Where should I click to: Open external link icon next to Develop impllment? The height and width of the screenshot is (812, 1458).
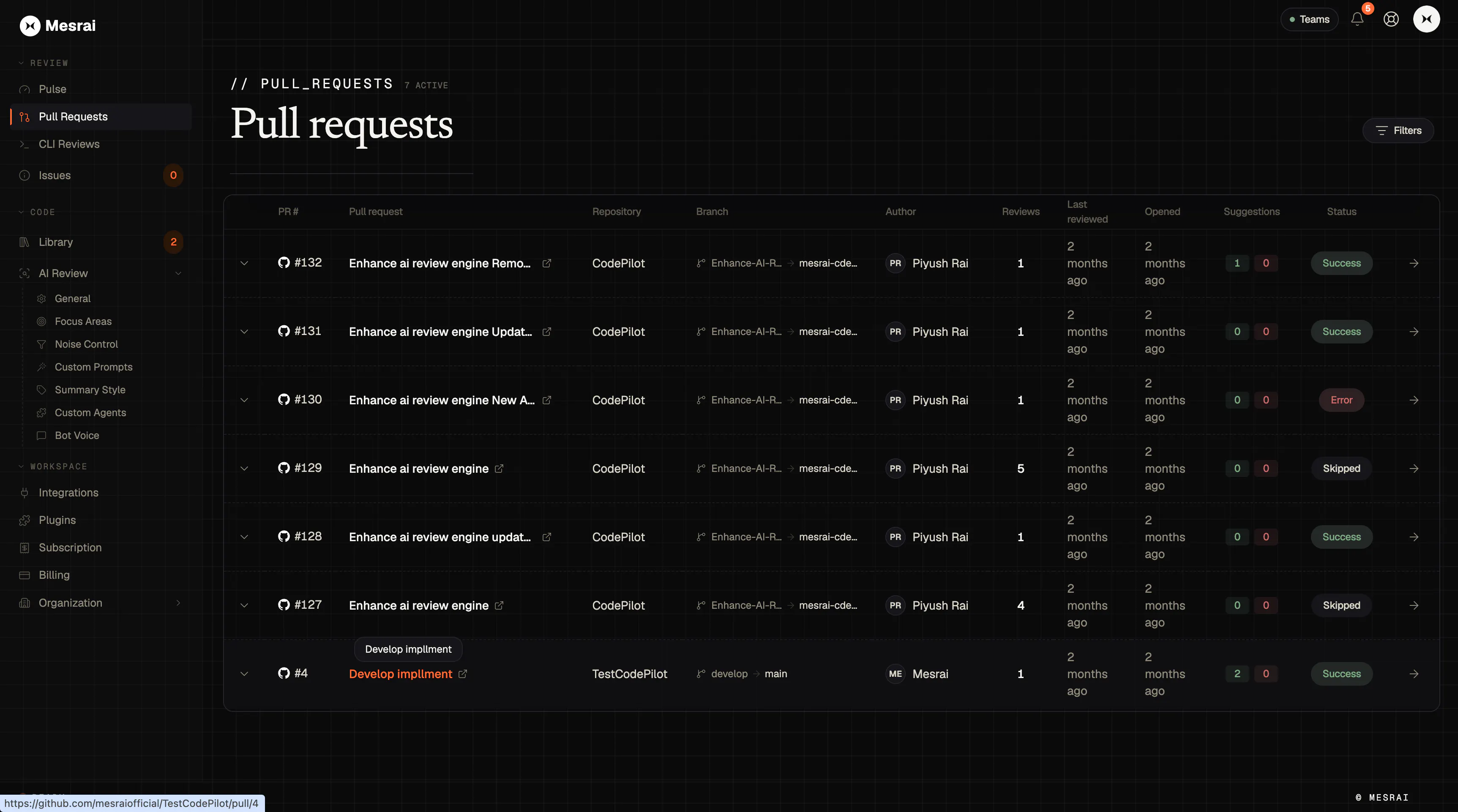pyautogui.click(x=463, y=674)
